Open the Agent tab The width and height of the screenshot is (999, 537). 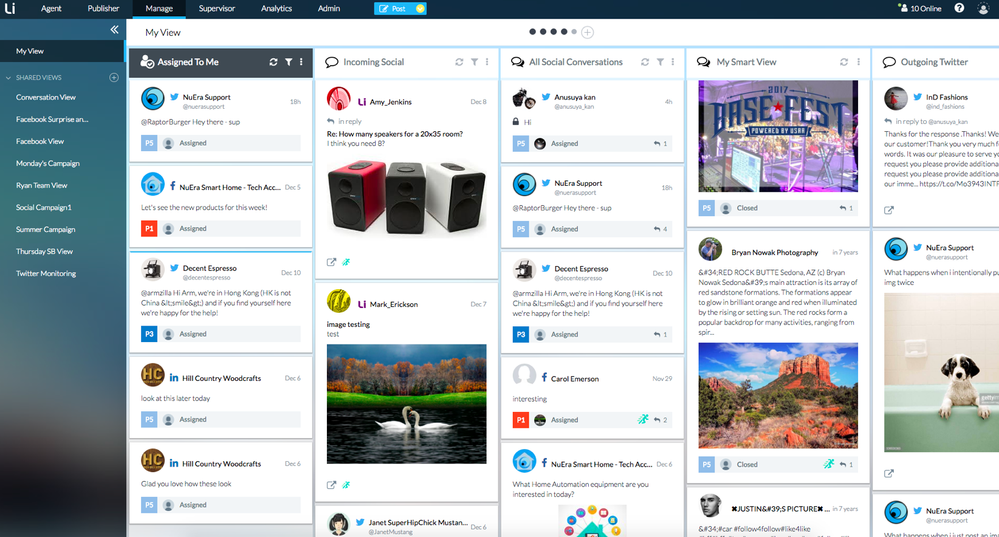[x=52, y=8]
